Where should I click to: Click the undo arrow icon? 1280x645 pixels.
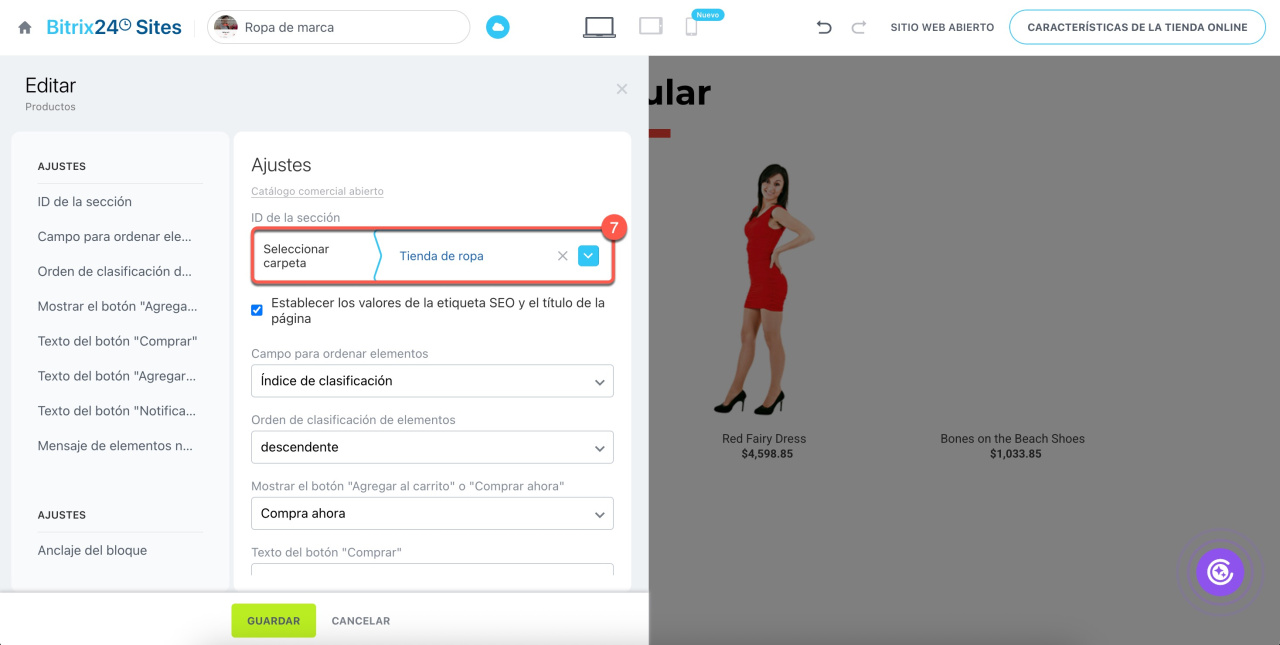(x=824, y=28)
